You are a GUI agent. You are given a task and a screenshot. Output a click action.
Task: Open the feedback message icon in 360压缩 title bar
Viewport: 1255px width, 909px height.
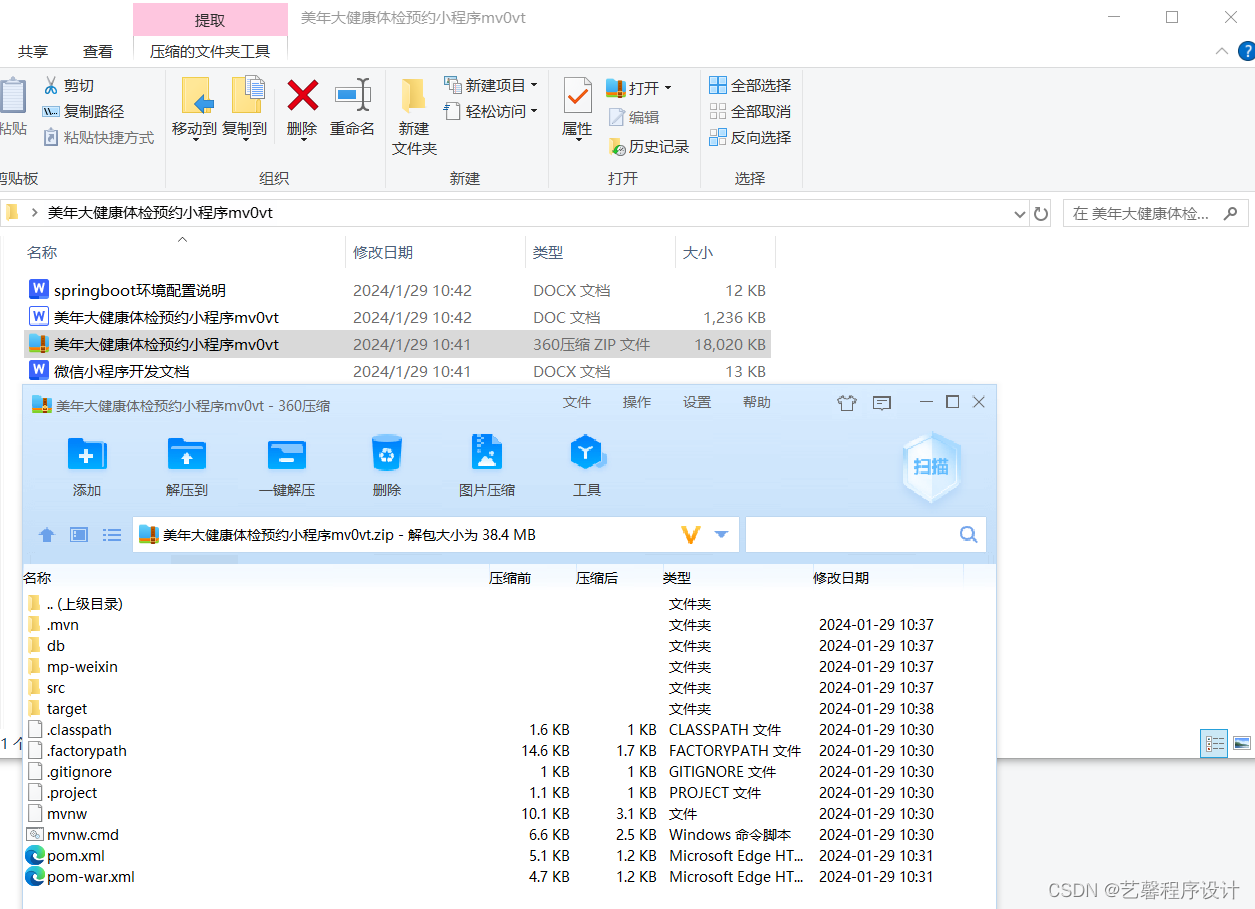881,403
